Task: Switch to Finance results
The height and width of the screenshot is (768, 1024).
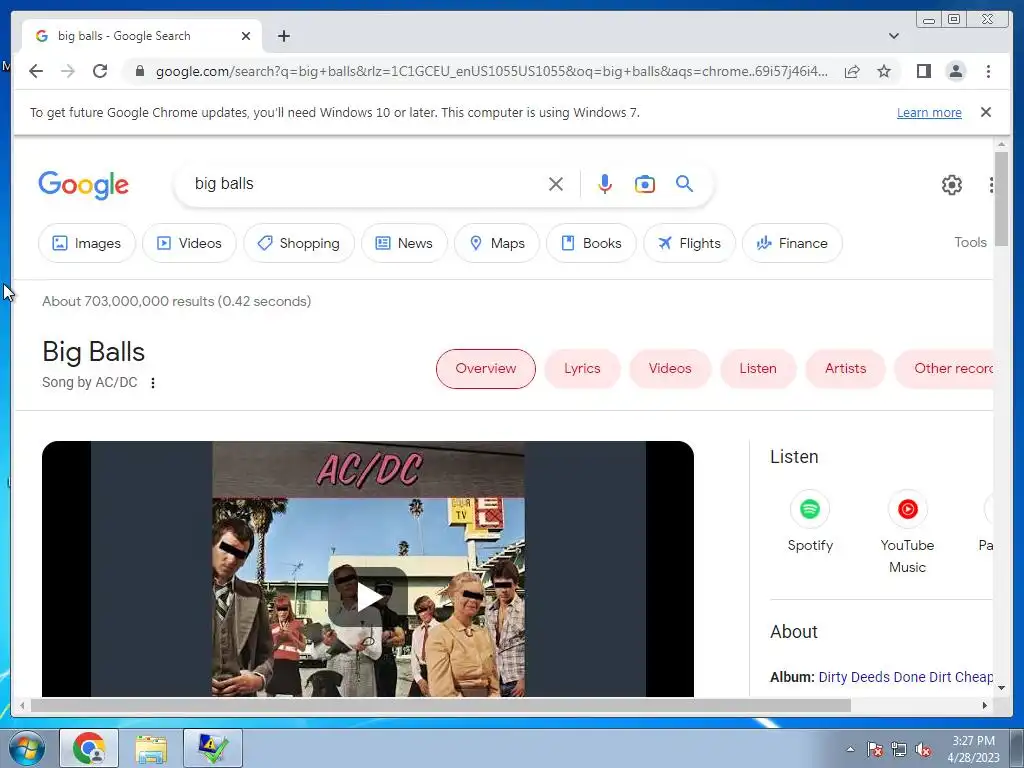Action: point(792,243)
